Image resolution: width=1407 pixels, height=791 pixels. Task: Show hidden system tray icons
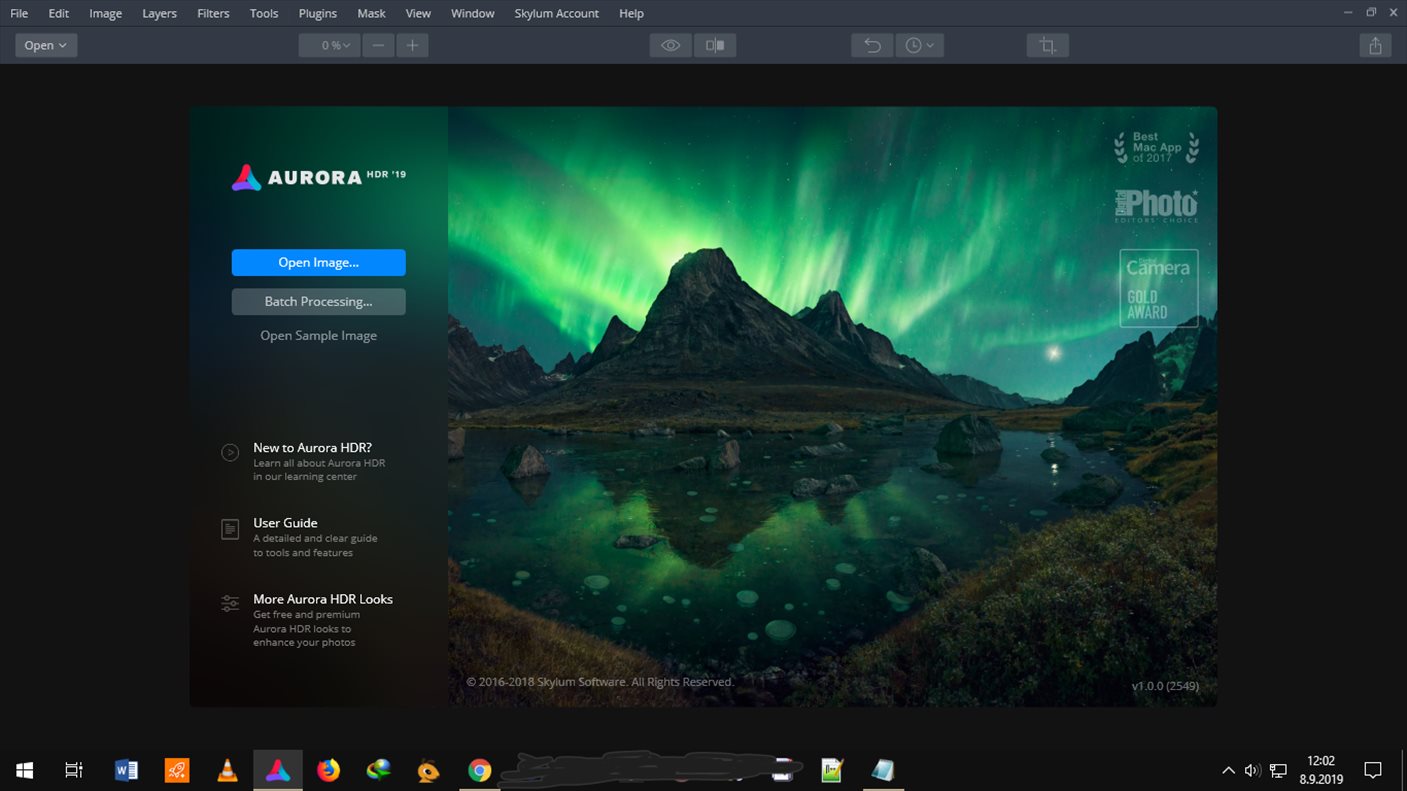tap(1228, 771)
